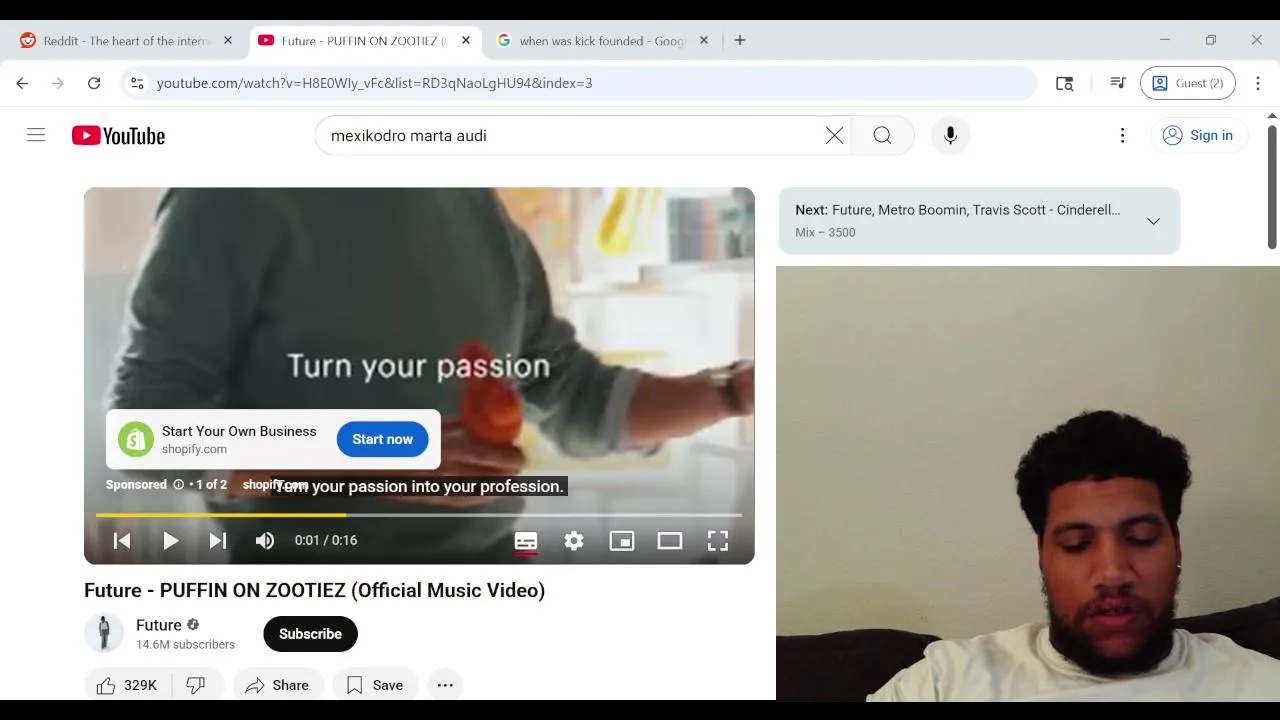1280x720 pixels.
Task: Clear the search box with the X
Action: (x=834, y=135)
